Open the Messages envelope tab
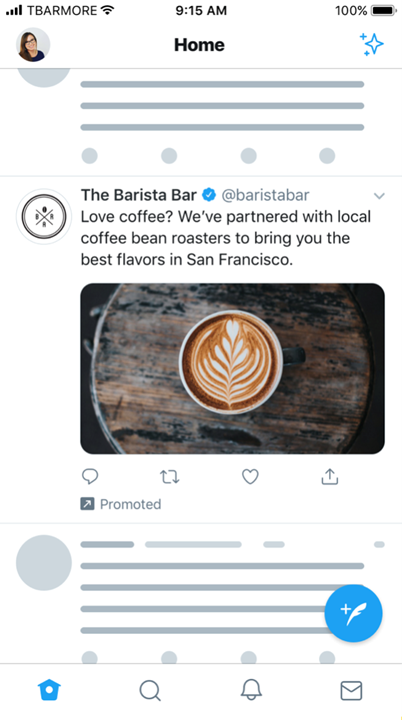402x720 pixels. coord(351,690)
